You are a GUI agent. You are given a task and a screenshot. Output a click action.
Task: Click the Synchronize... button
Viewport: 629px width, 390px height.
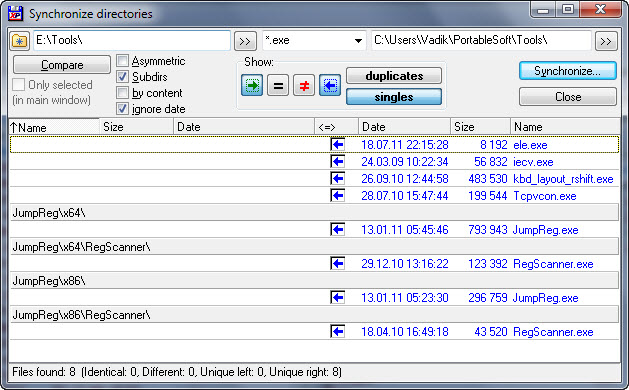[568, 71]
